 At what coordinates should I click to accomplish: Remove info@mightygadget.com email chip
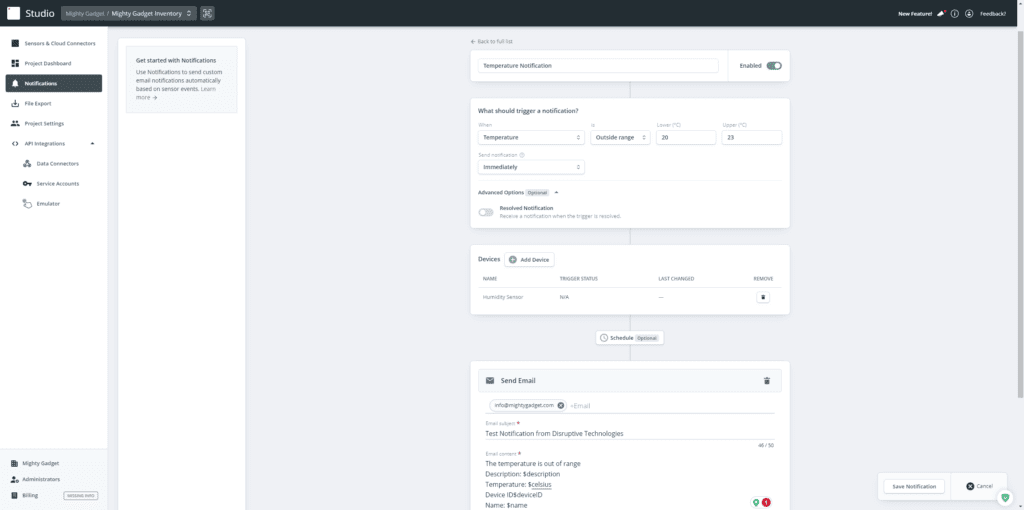(x=561, y=405)
